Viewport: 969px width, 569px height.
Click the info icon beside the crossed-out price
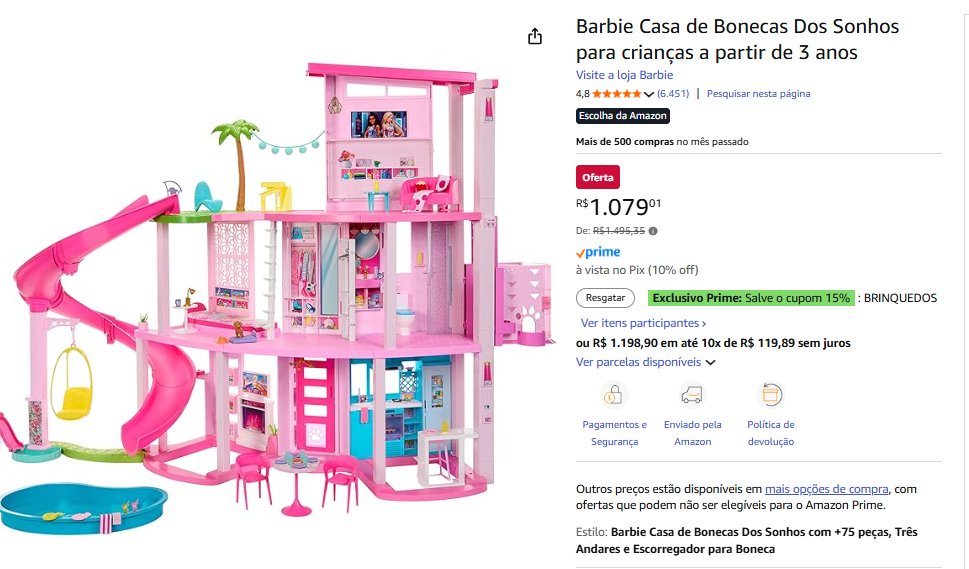click(x=653, y=231)
